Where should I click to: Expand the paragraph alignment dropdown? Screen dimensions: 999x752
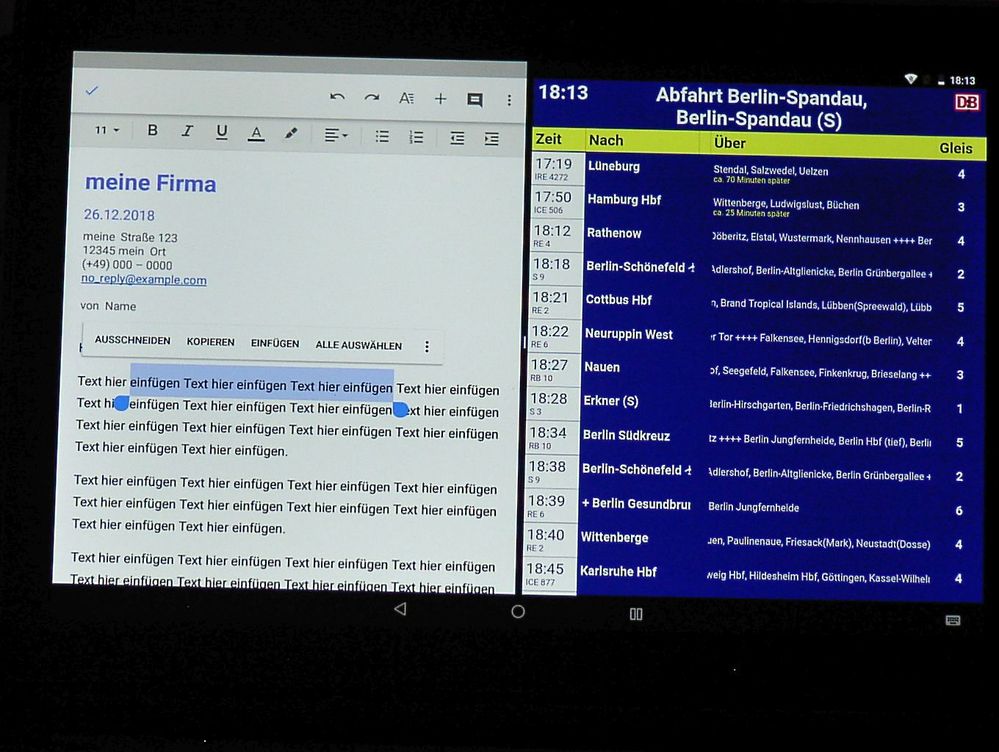pyautogui.click(x=336, y=135)
